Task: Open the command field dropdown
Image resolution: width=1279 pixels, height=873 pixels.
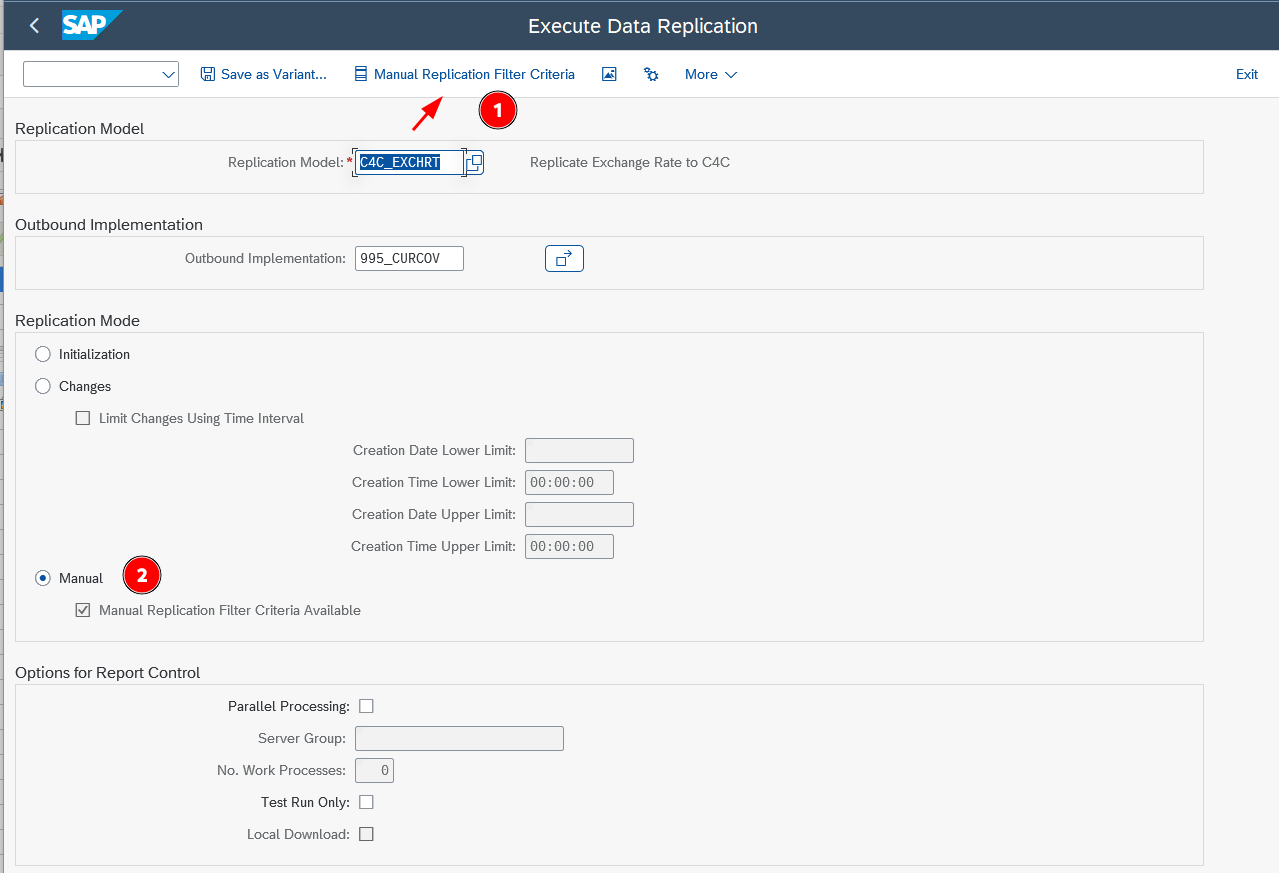Action: [x=168, y=74]
